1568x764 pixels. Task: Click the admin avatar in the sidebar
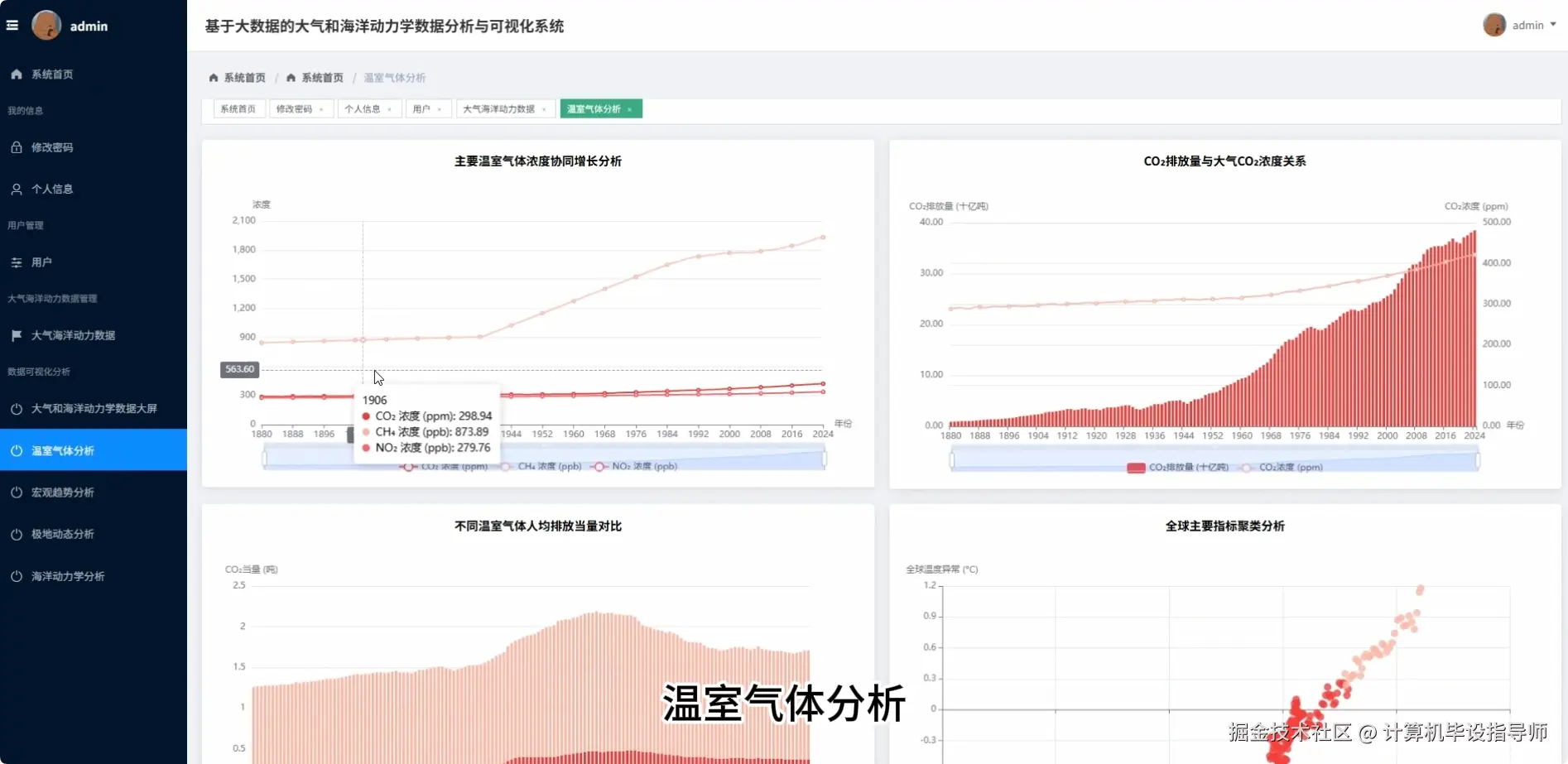tap(47, 25)
